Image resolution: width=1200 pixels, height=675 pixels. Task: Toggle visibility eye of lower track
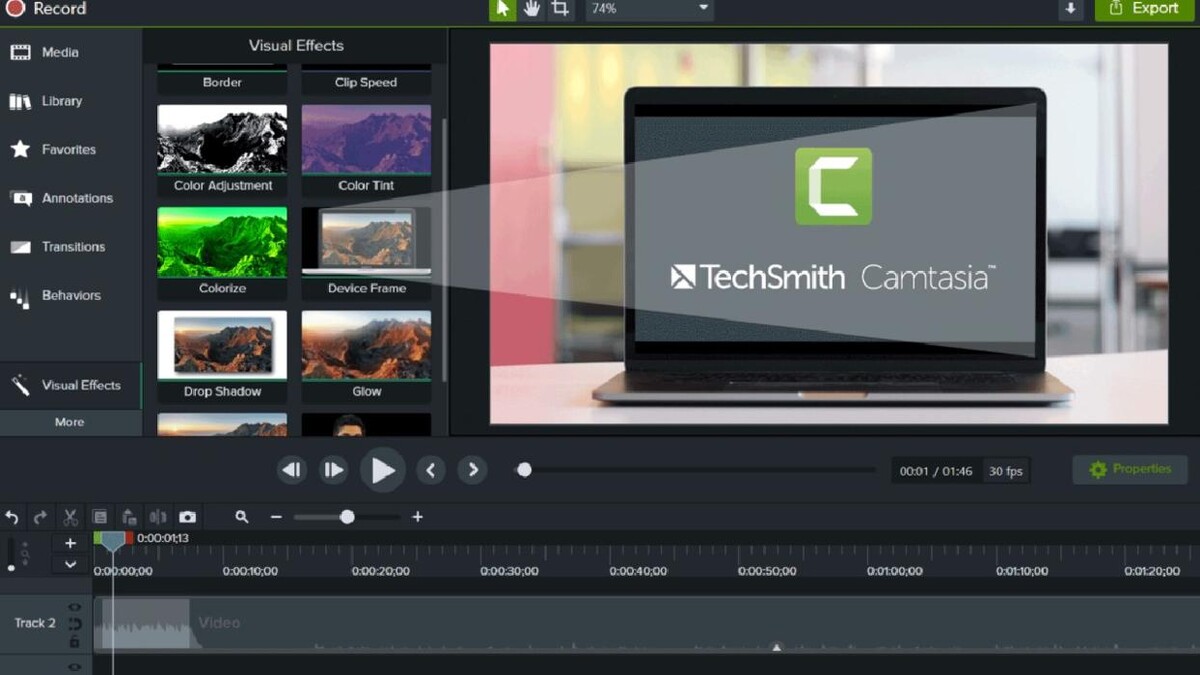tap(74, 666)
